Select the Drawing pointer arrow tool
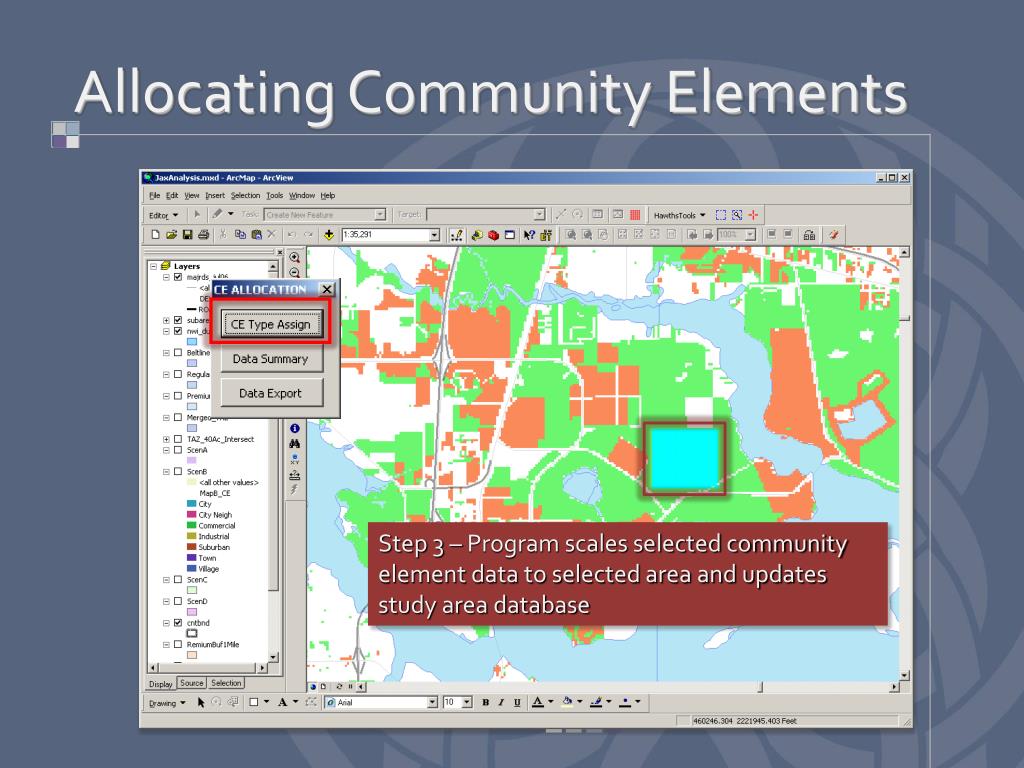This screenshot has height=768, width=1024. (x=200, y=702)
